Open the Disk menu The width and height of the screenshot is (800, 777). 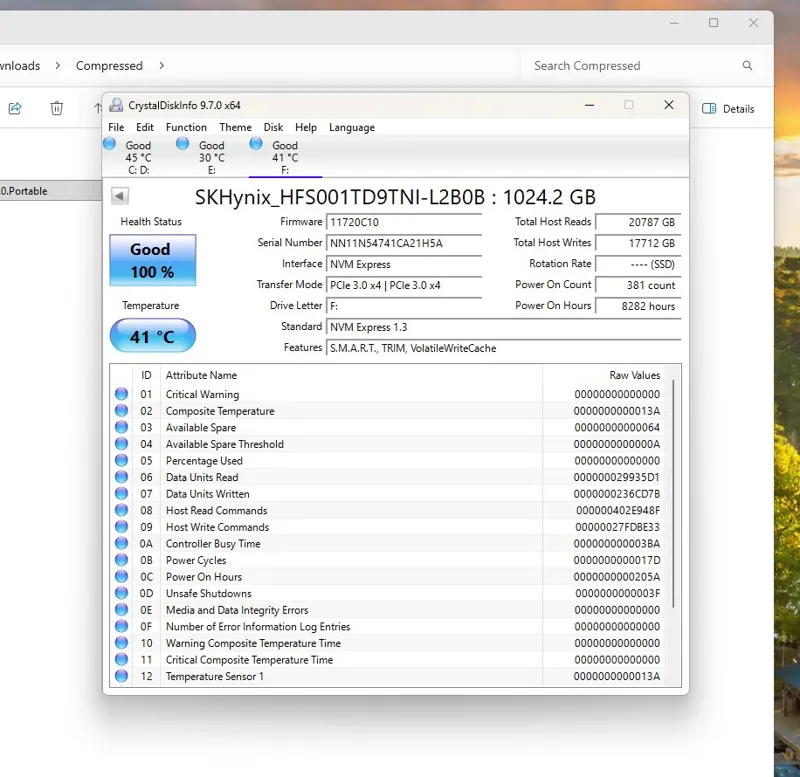(273, 128)
